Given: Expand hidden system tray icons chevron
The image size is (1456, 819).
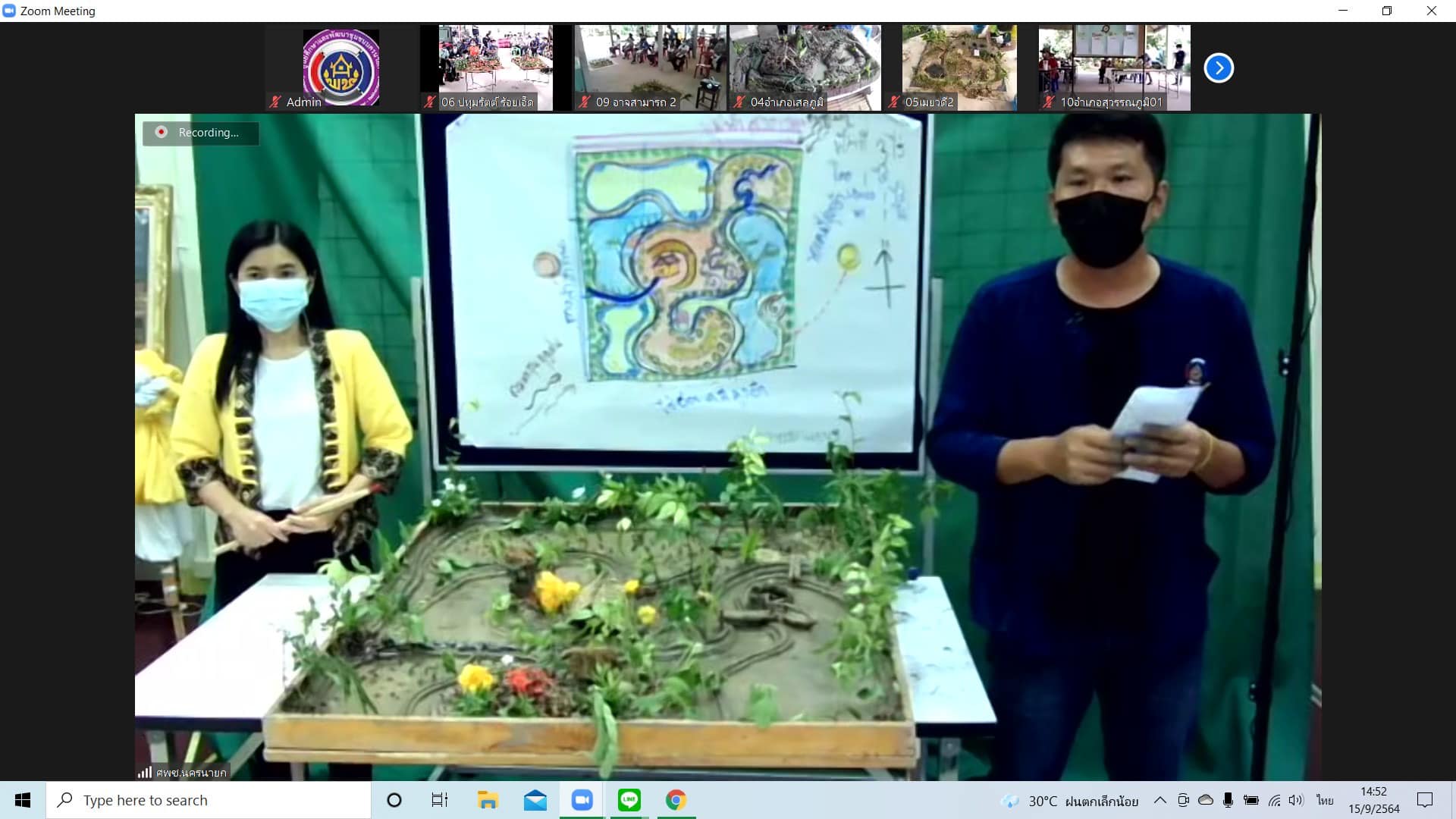Looking at the screenshot, I should (1159, 800).
